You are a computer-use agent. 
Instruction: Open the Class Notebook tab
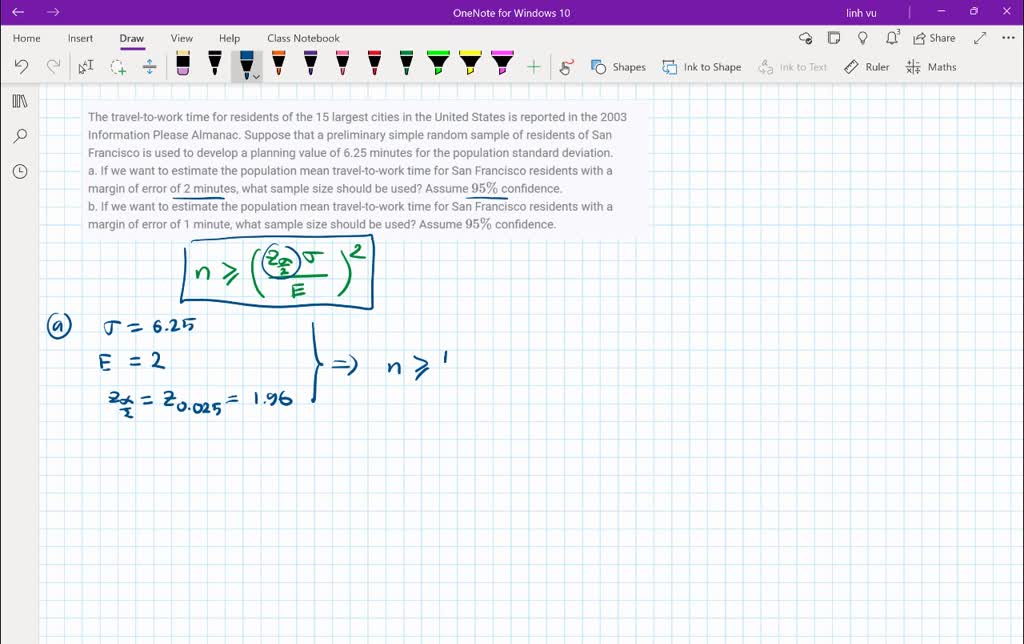click(x=303, y=38)
